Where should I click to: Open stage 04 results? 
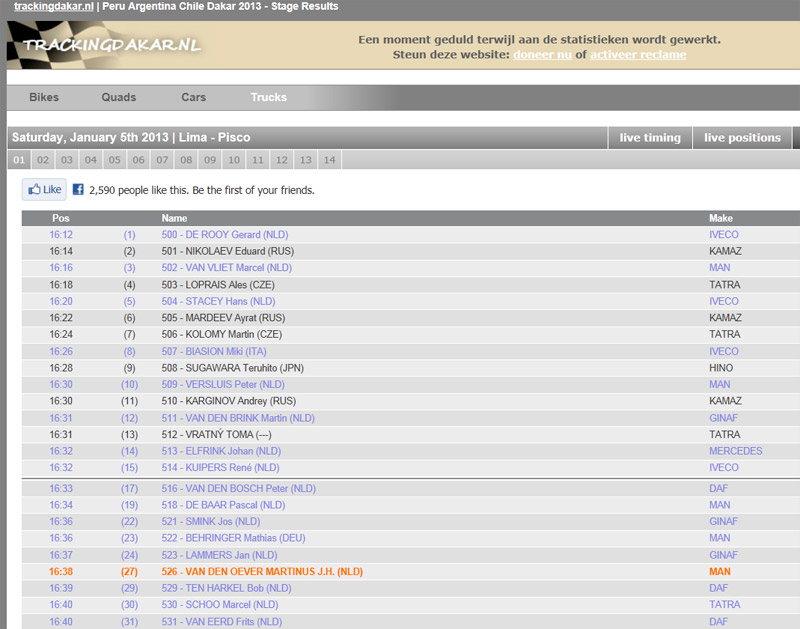pos(91,160)
